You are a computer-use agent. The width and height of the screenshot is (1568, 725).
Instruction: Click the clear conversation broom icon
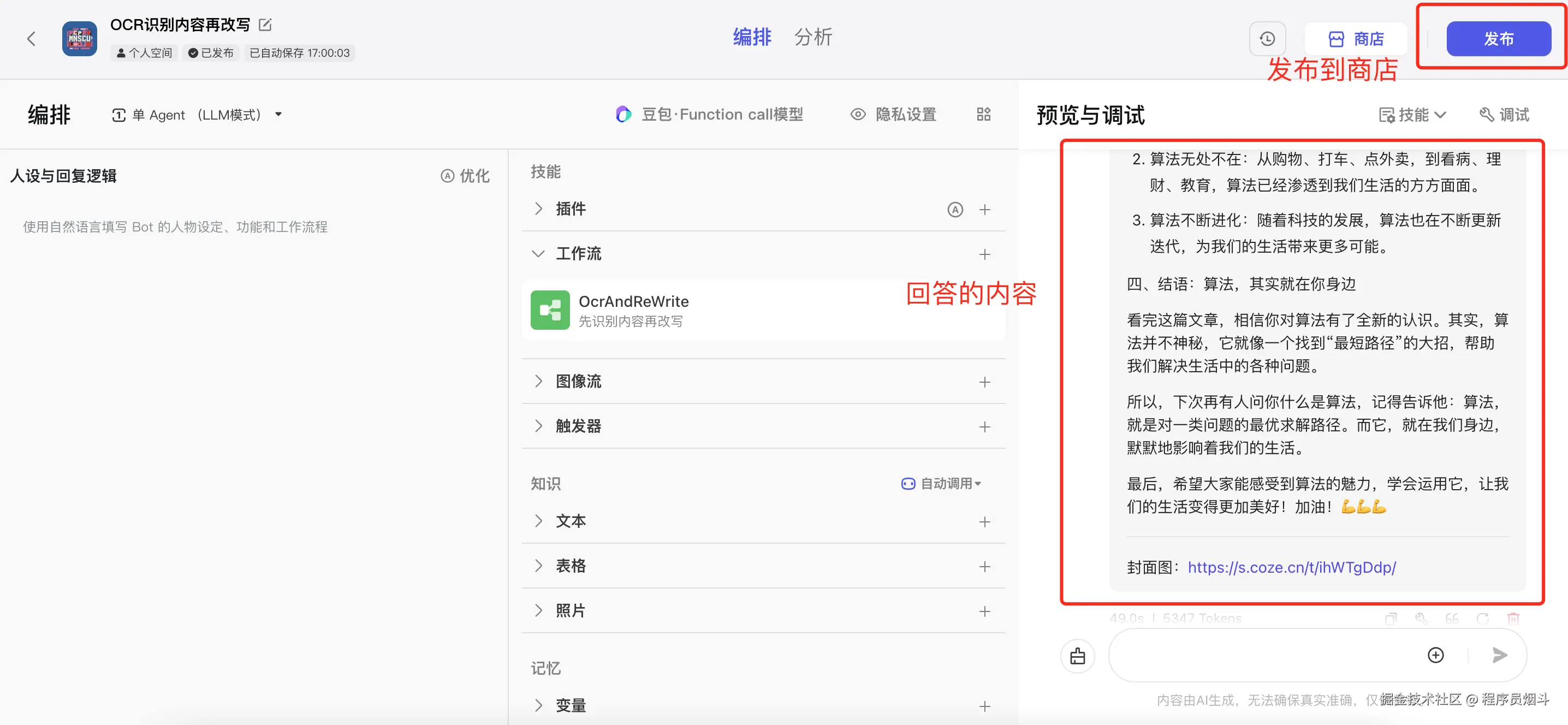pyautogui.click(x=1077, y=656)
